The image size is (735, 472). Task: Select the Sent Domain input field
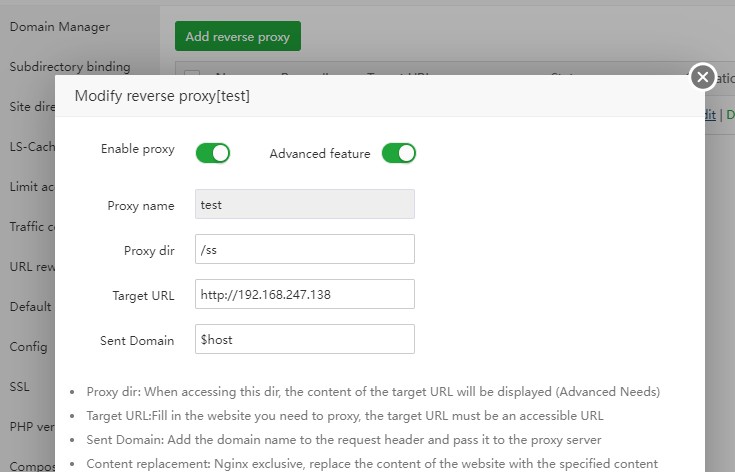click(x=304, y=339)
